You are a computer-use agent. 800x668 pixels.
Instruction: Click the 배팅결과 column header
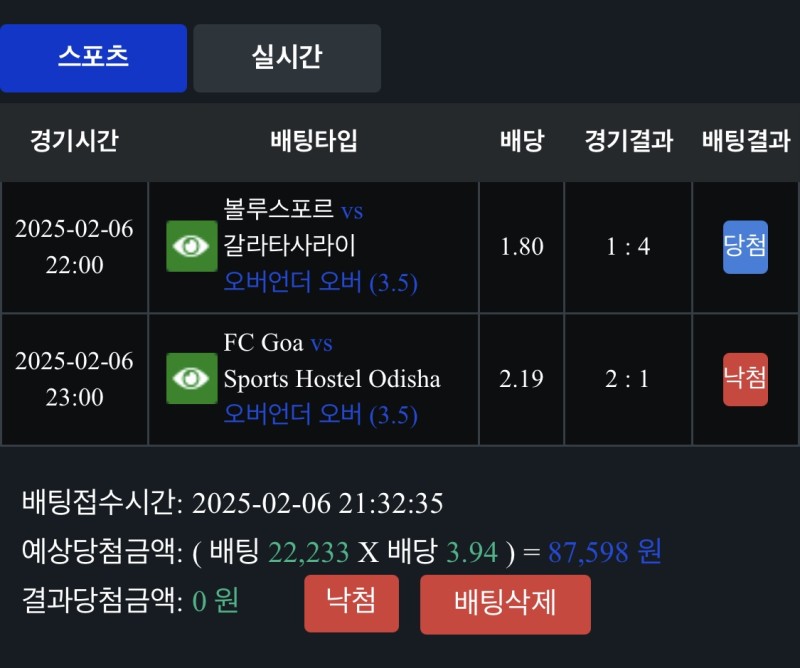point(745,141)
